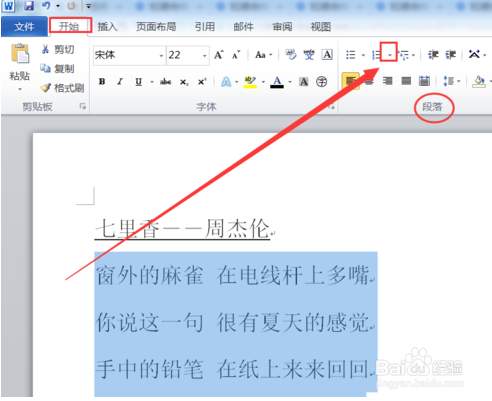This screenshot has width=492, height=401.
Task: Switch to the 邮件 (Mailings) tab
Action: 243,26
